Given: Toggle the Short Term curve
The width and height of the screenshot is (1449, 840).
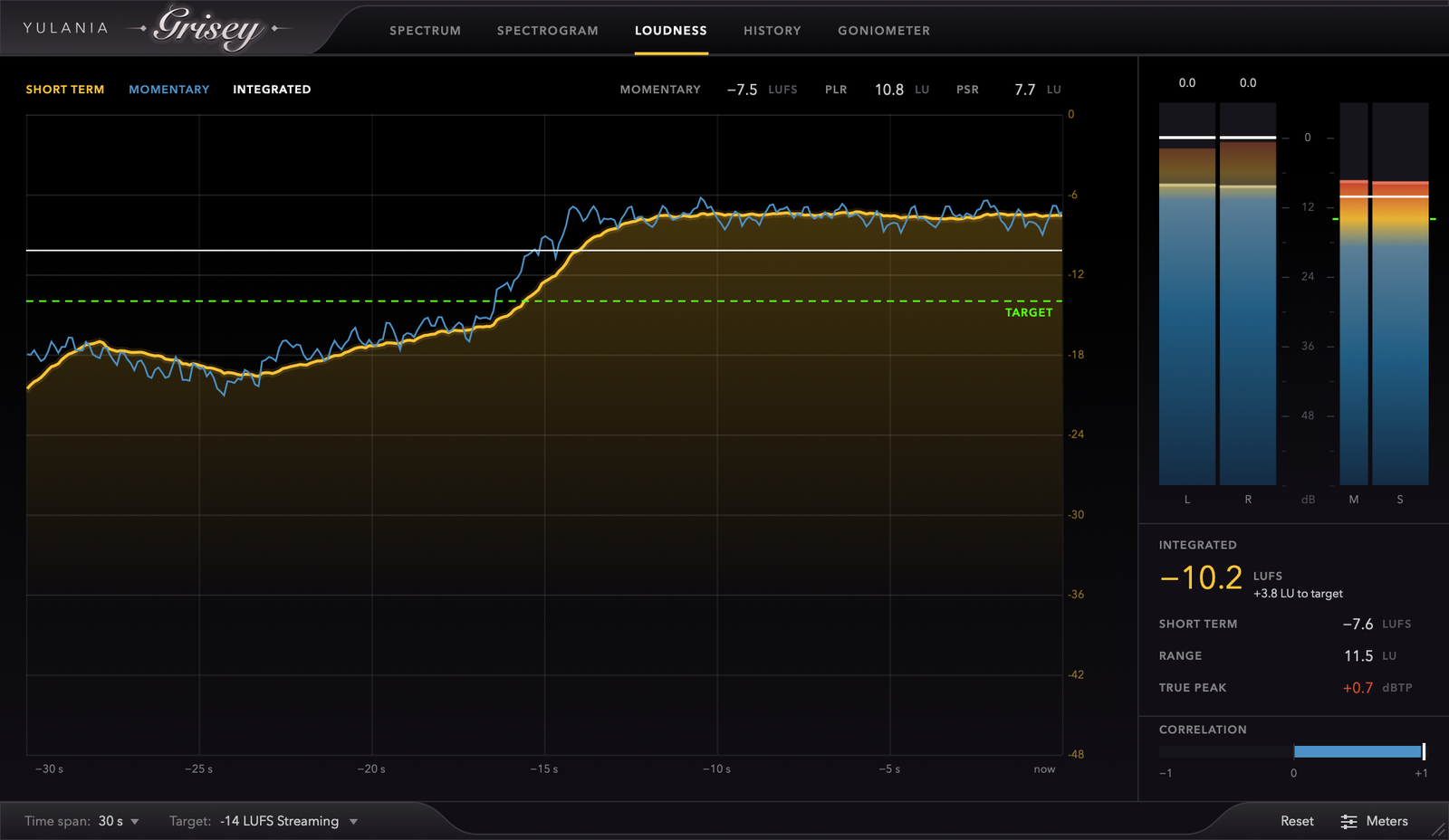Looking at the screenshot, I should (x=65, y=90).
